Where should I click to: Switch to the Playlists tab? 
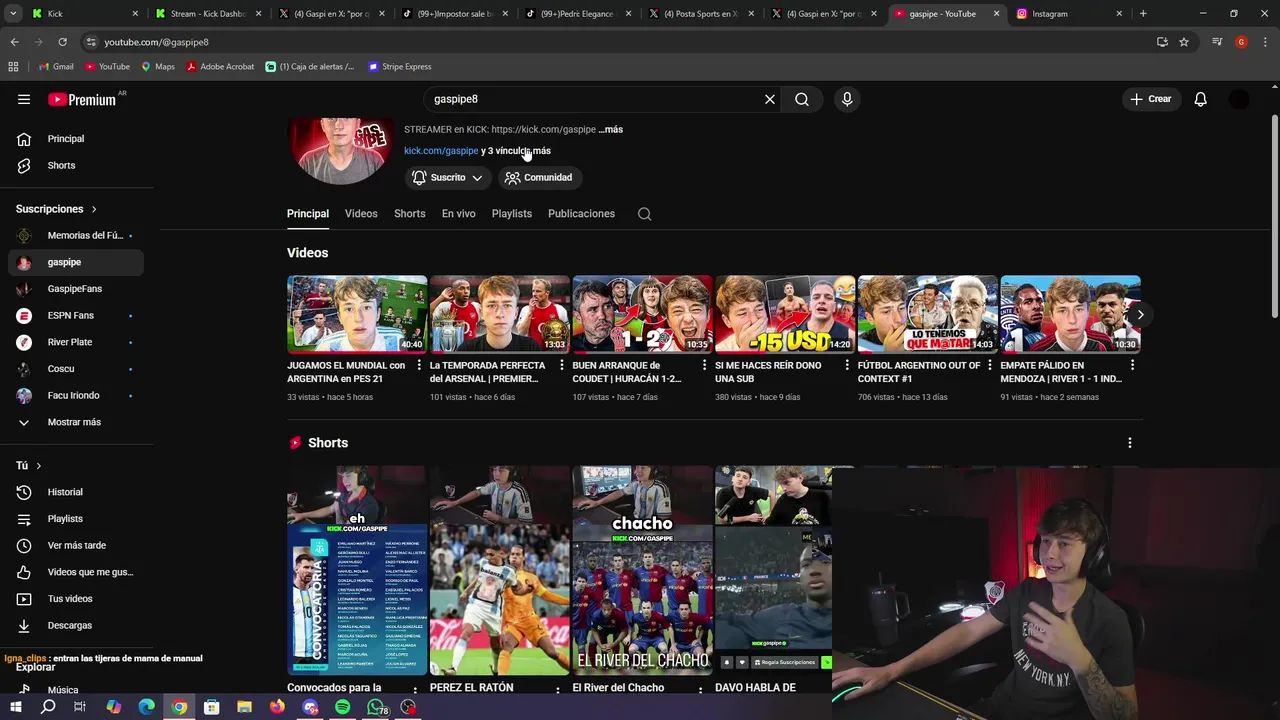(512, 214)
